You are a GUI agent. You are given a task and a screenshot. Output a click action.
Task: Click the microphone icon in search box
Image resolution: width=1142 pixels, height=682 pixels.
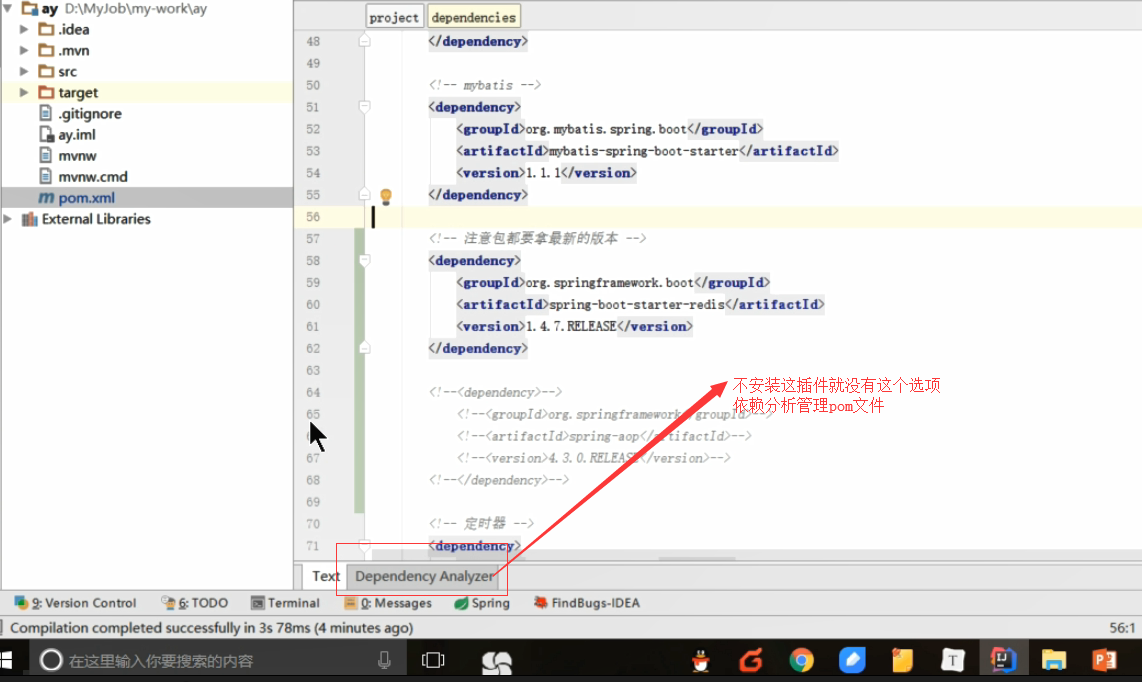click(385, 661)
